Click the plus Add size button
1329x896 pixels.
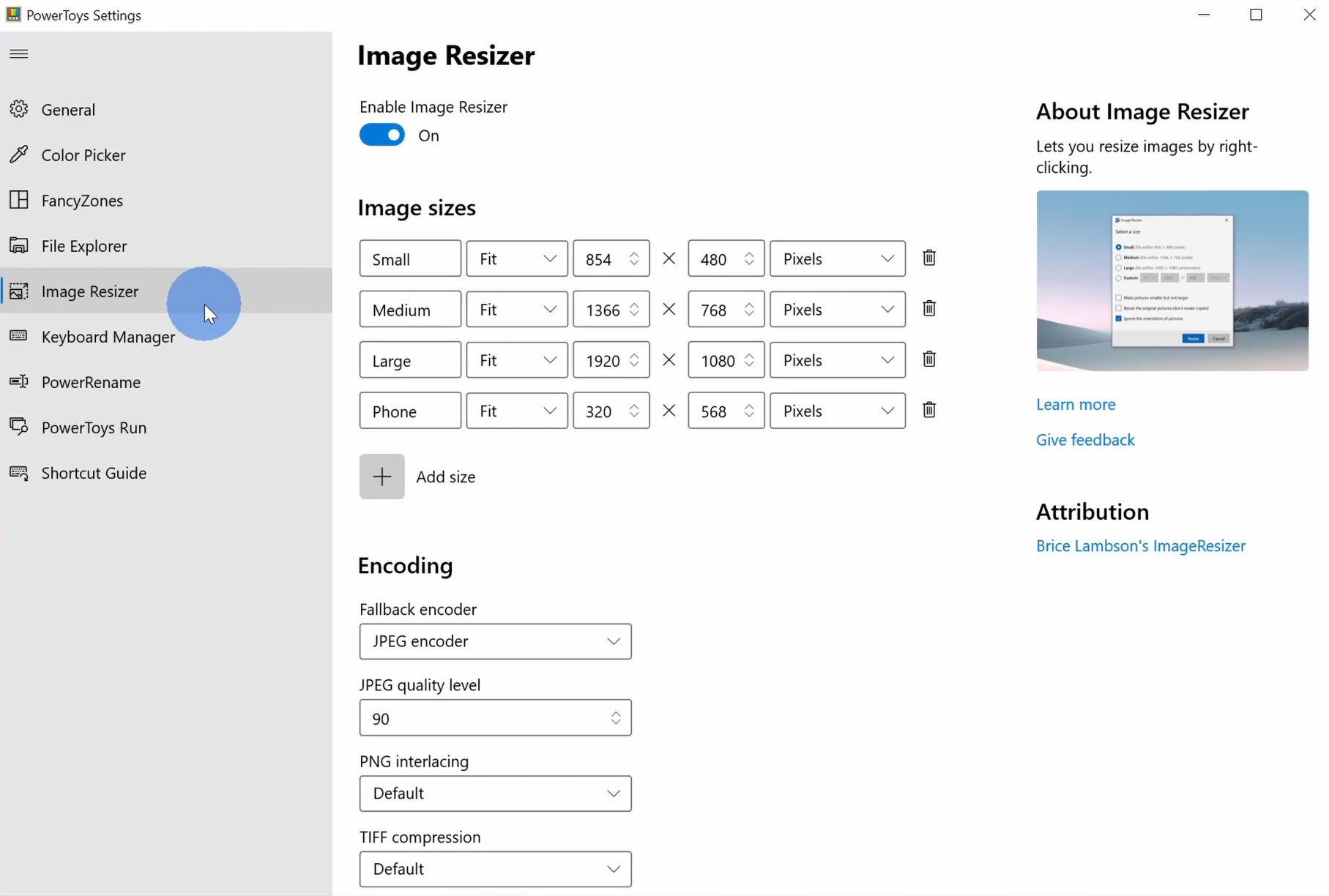point(381,477)
